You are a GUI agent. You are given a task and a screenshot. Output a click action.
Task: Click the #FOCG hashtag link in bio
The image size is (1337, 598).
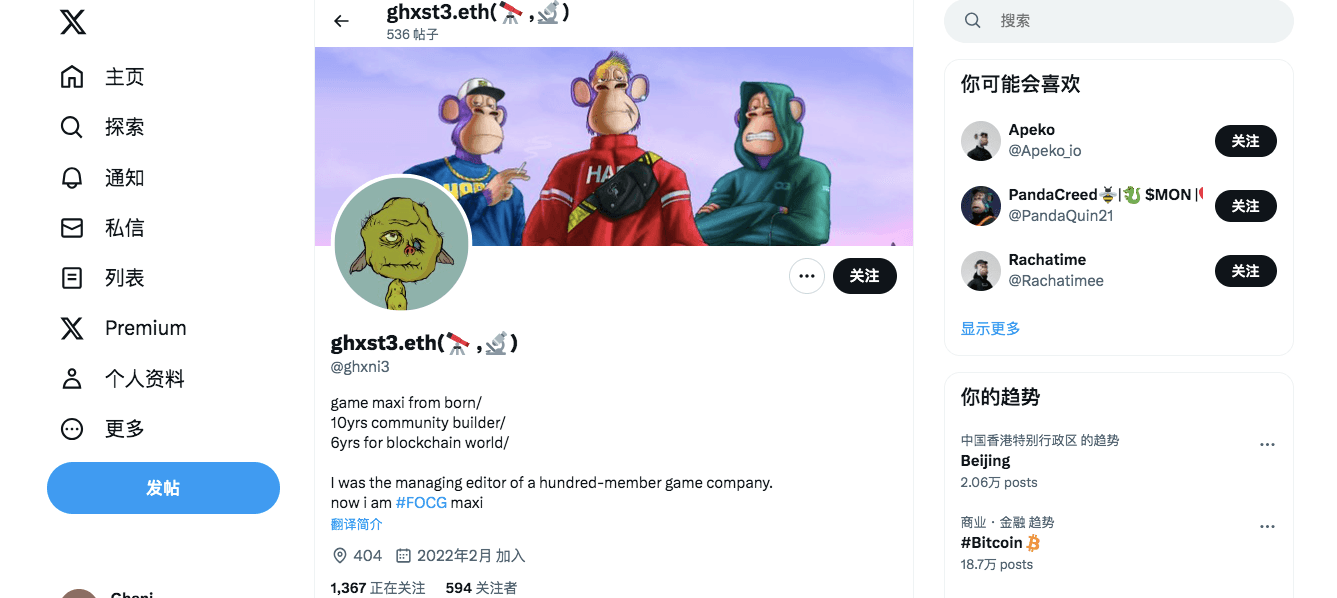(x=421, y=503)
